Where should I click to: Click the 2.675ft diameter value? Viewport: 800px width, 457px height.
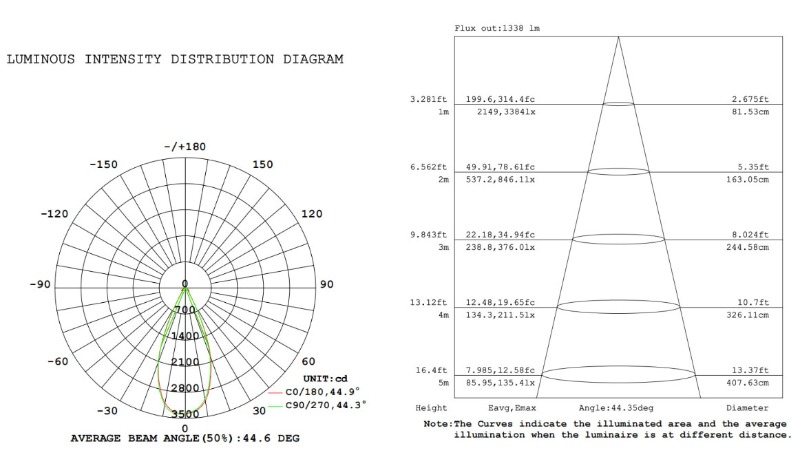(749, 100)
